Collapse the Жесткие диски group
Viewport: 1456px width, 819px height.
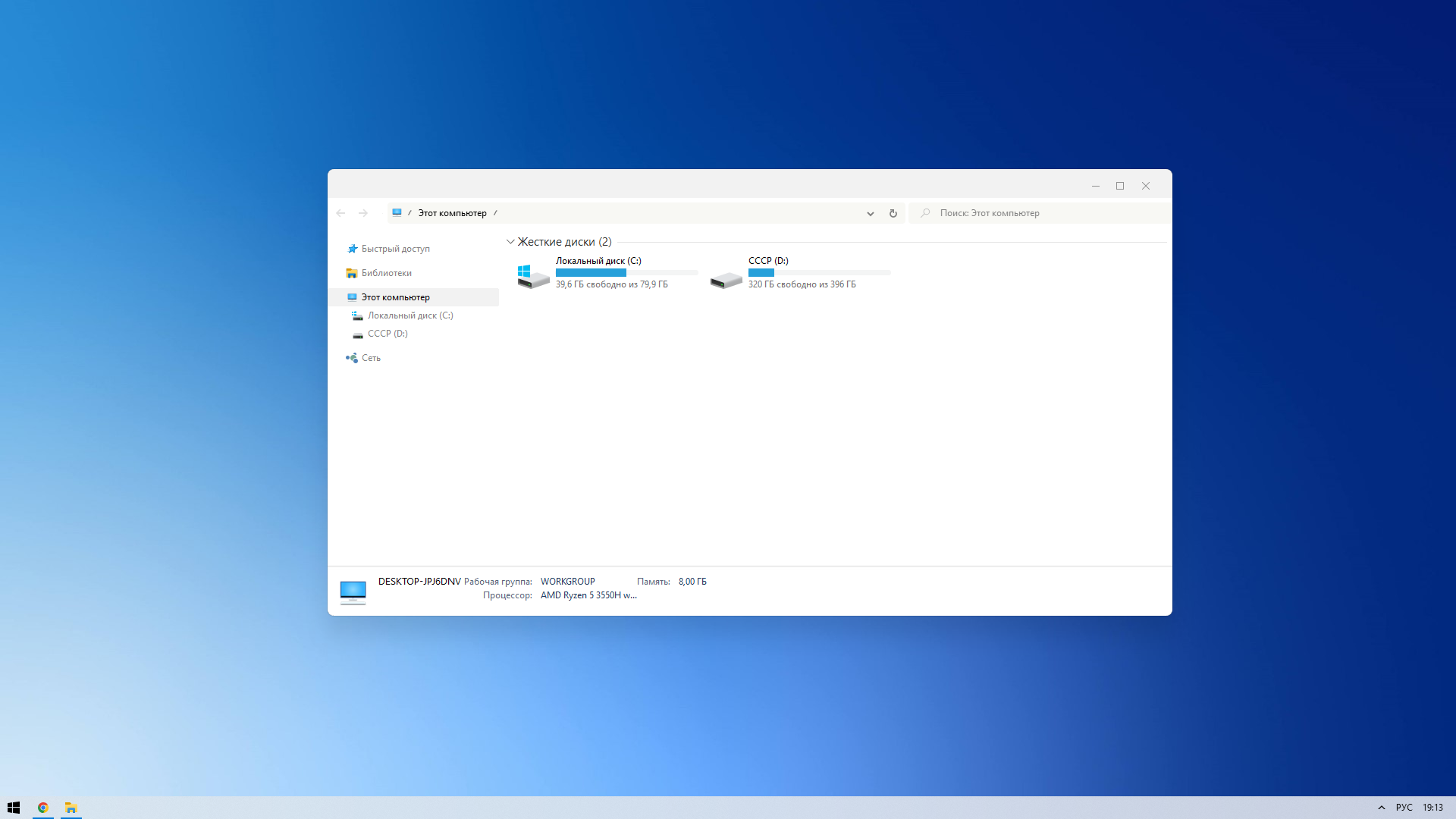[510, 242]
